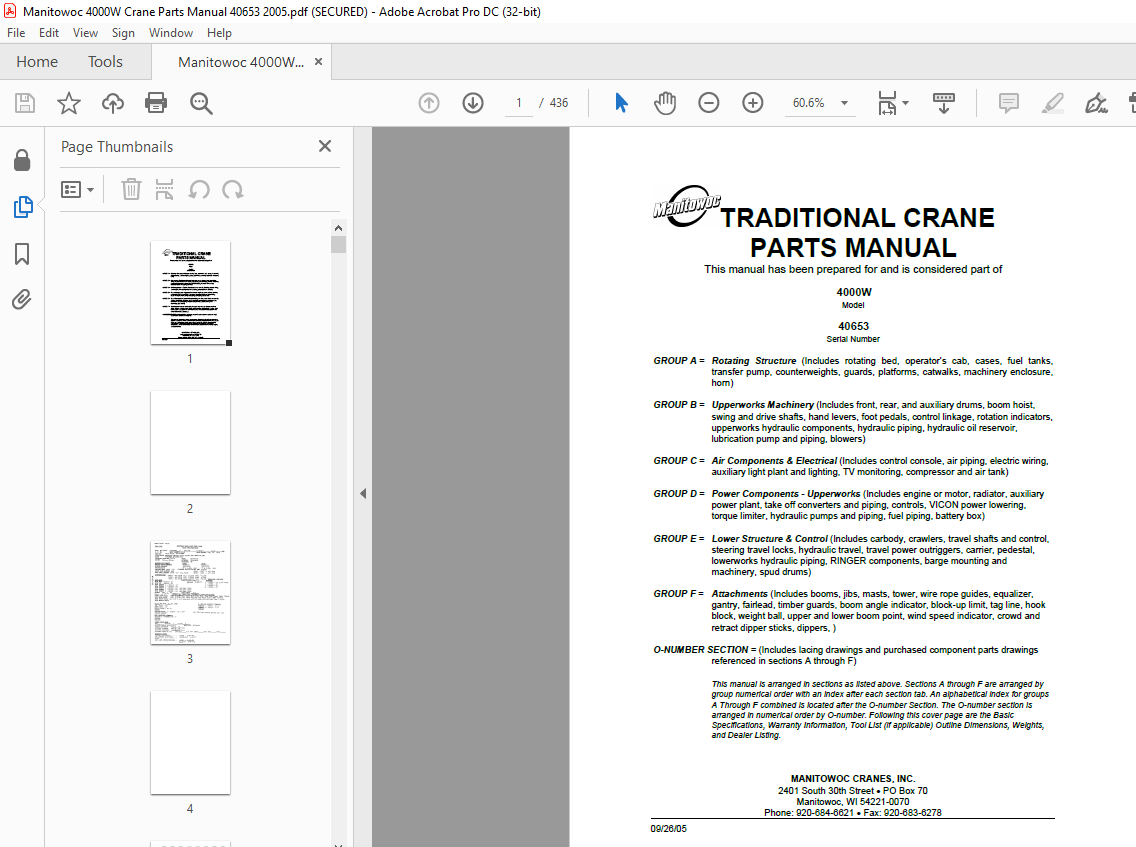
Task: Open the zoom level dropdown
Action: tap(844, 103)
